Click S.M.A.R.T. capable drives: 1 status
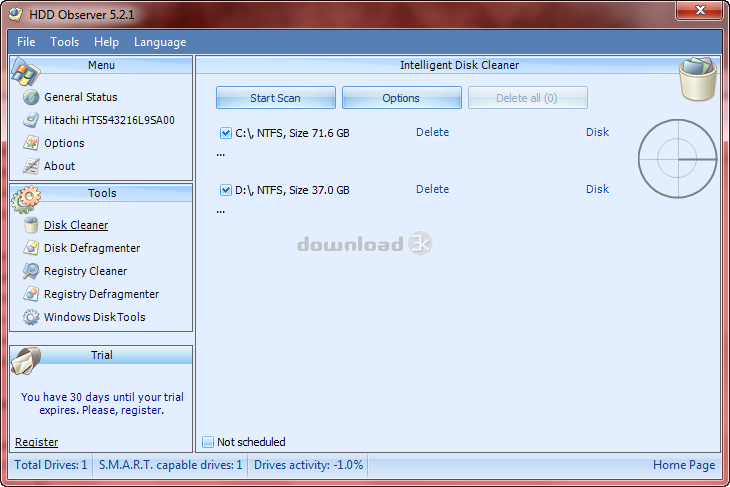Screen dimensions: 730x487 click(x=170, y=465)
